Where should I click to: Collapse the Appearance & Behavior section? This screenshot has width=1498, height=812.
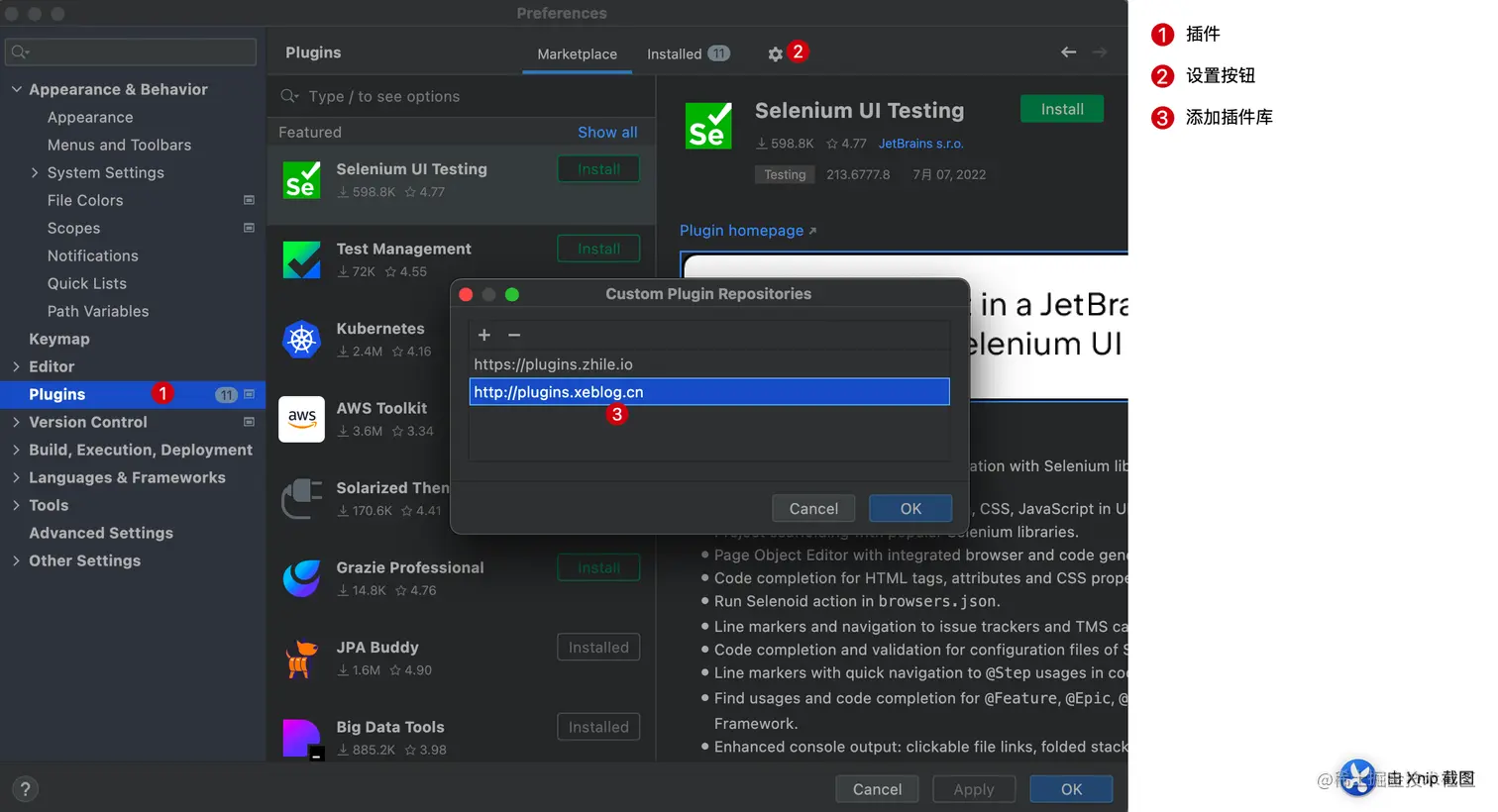[x=16, y=89]
